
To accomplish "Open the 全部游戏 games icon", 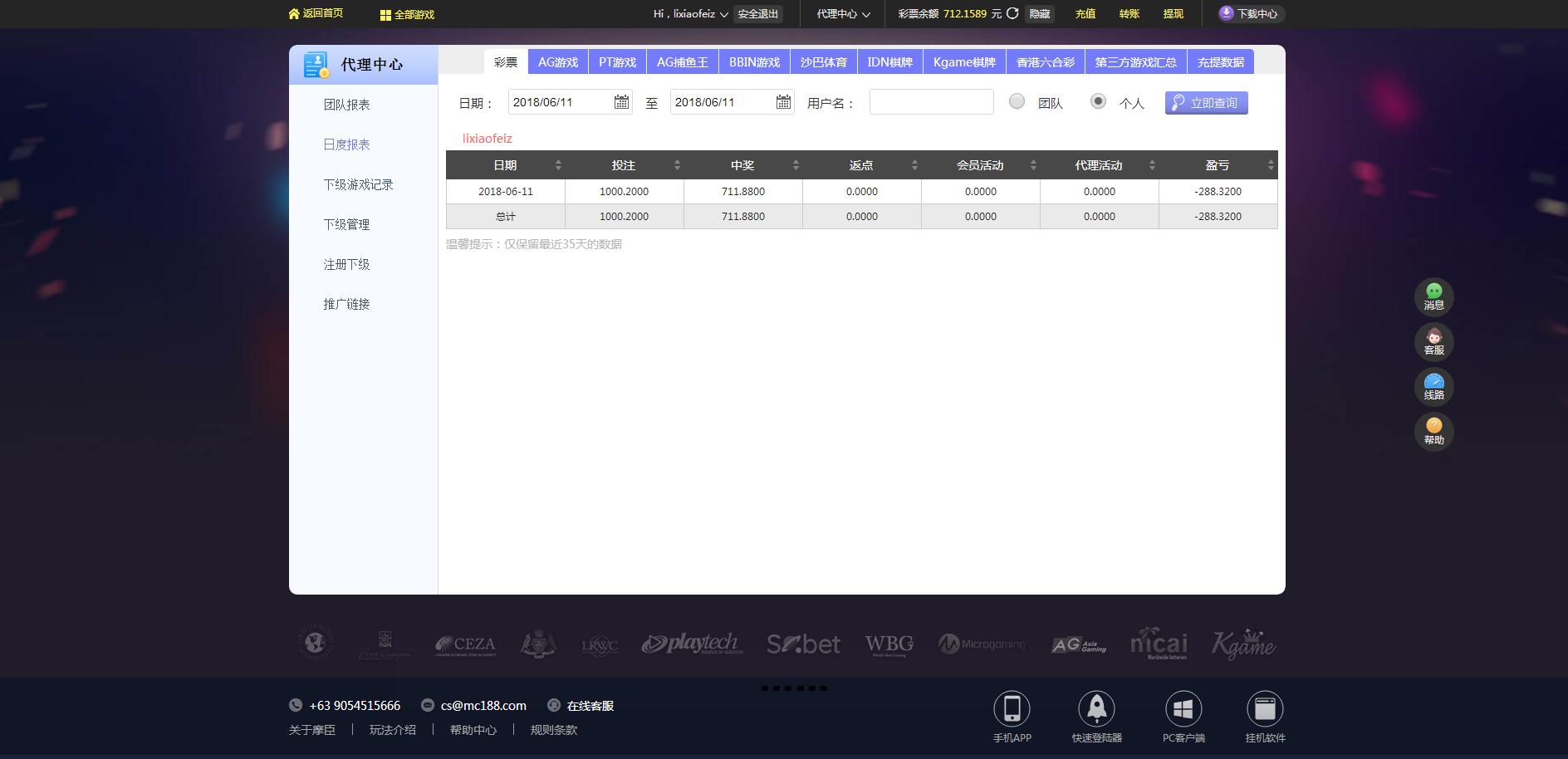I will tap(384, 14).
